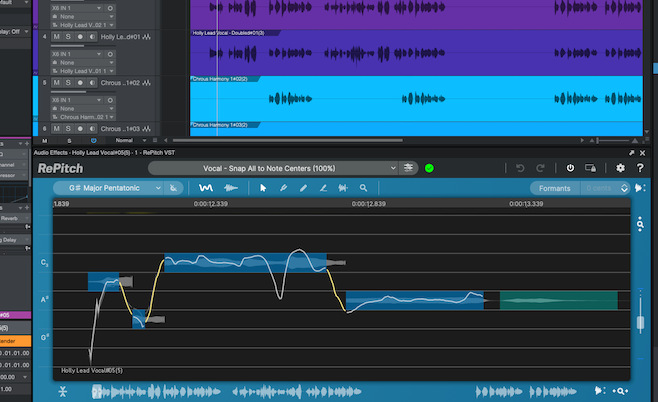
Task: Open track 5 automation waveform icon
Action: [x=146, y=83]
